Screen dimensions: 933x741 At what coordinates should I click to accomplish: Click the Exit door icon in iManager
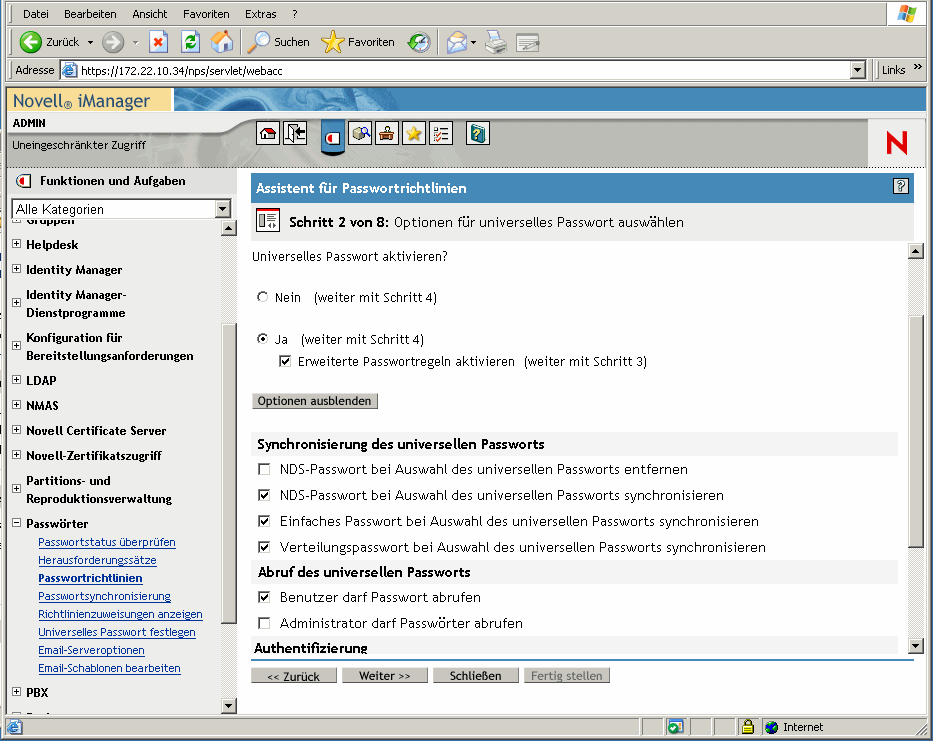(294, 133)
